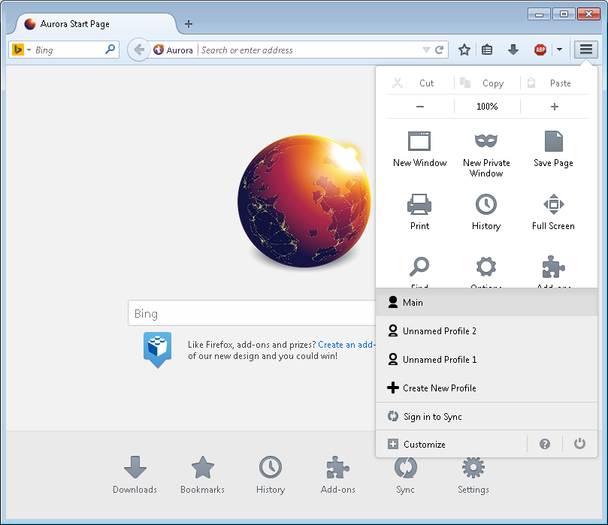Open Add-ons from start page bar
This screenshot has height=525, width=608.
pos(338,475)
